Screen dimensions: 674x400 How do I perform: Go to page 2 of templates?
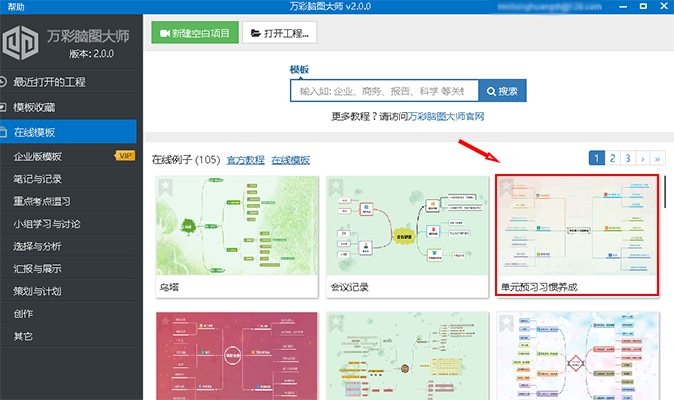tap(612, 158)
